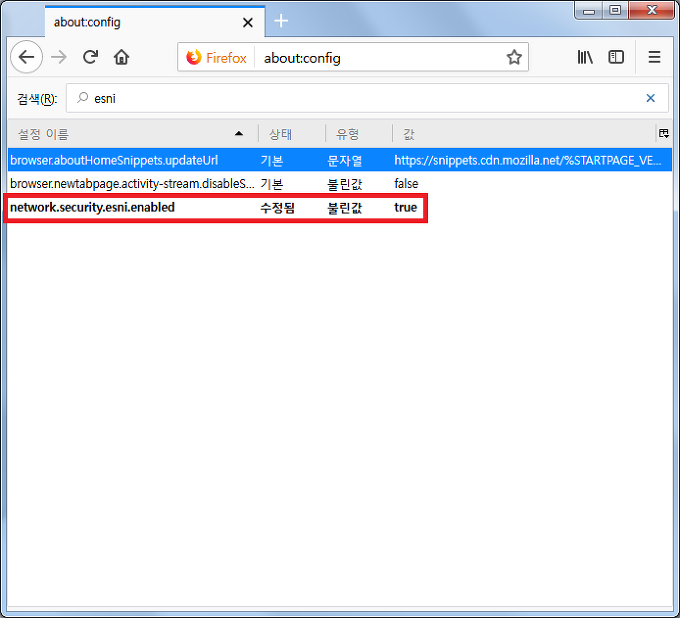
Task: Toggle the sidebar panel icon
Action: click(x=616, y=57)
